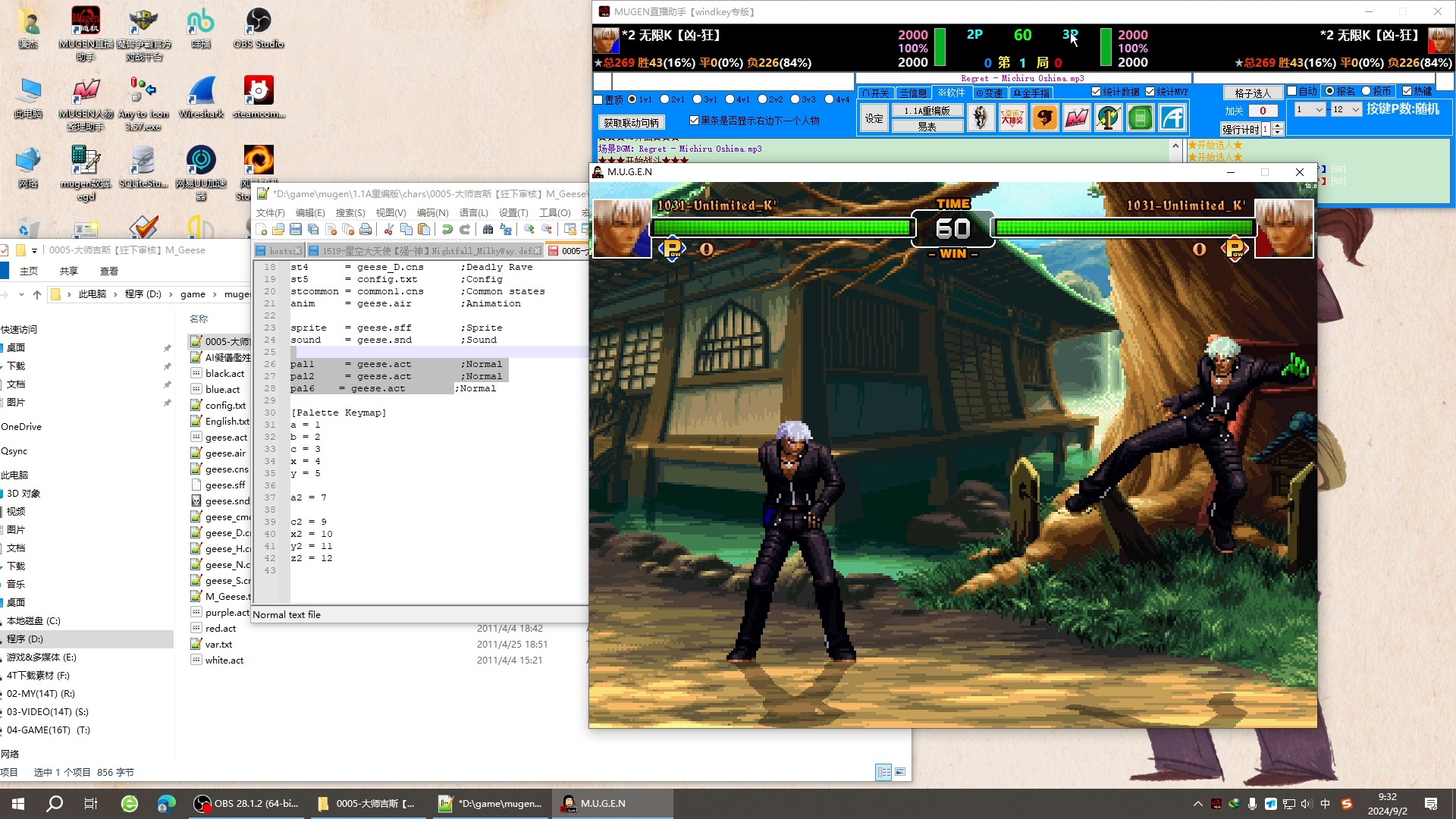Show hidden system tray icons chevron
Viewport: 1456px width, 819px height.
coord(1197,804)
